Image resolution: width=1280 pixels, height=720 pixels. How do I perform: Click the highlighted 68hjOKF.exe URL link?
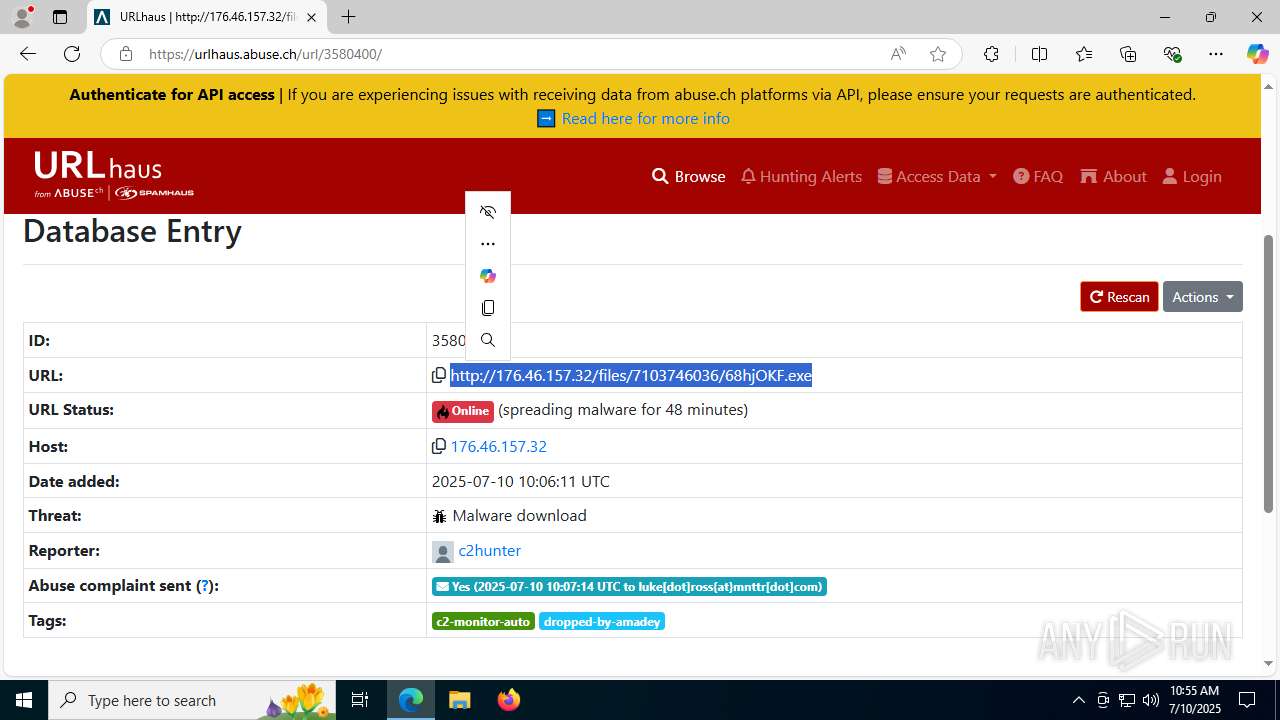[631, 375]
